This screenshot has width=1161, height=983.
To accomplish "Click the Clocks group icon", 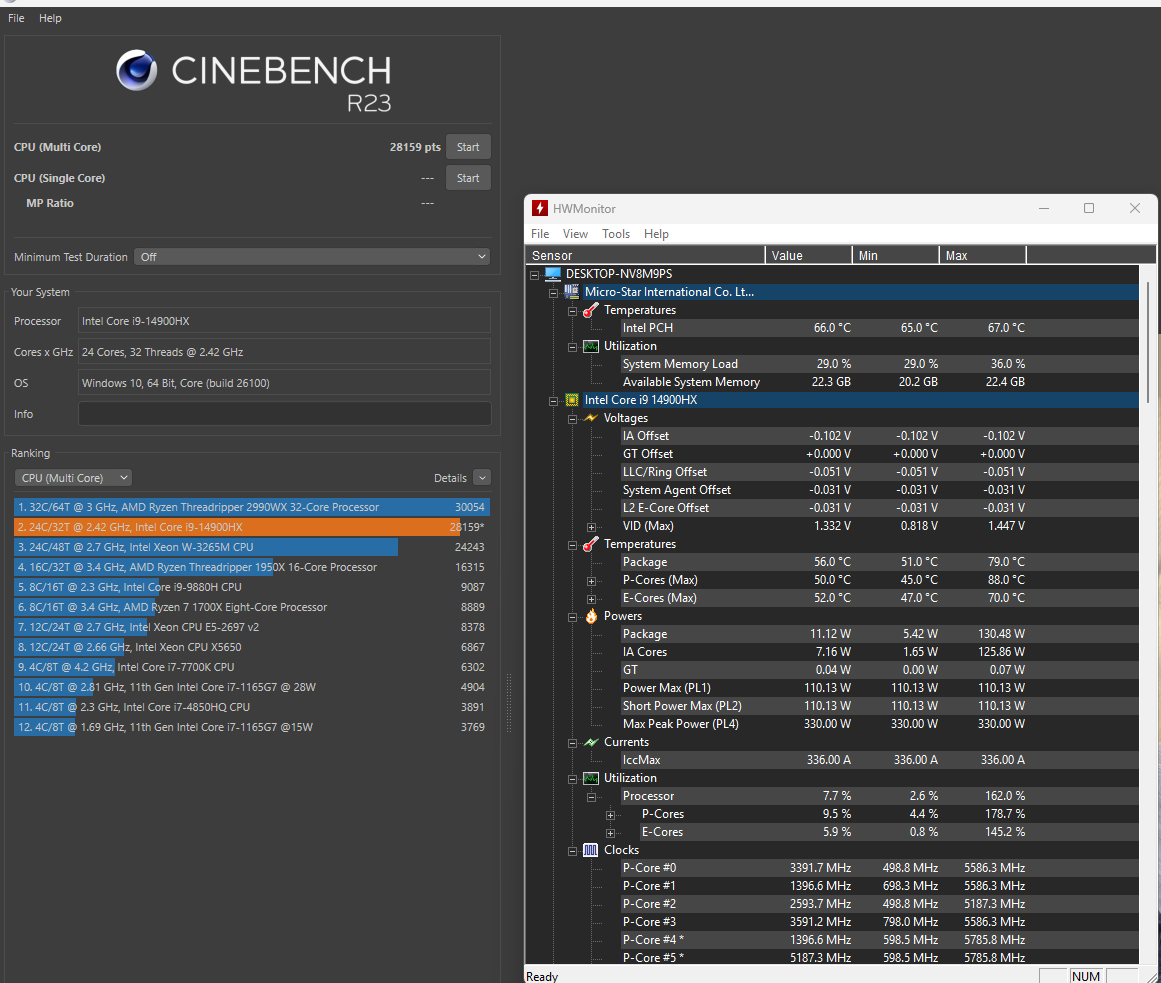I will click(590, 850).
